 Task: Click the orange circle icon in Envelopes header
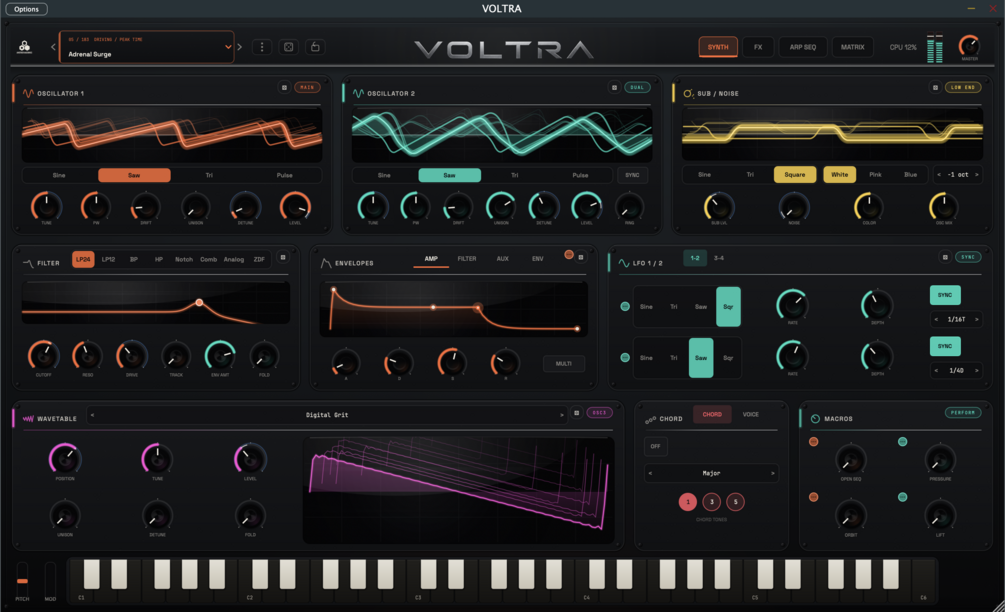569,254
